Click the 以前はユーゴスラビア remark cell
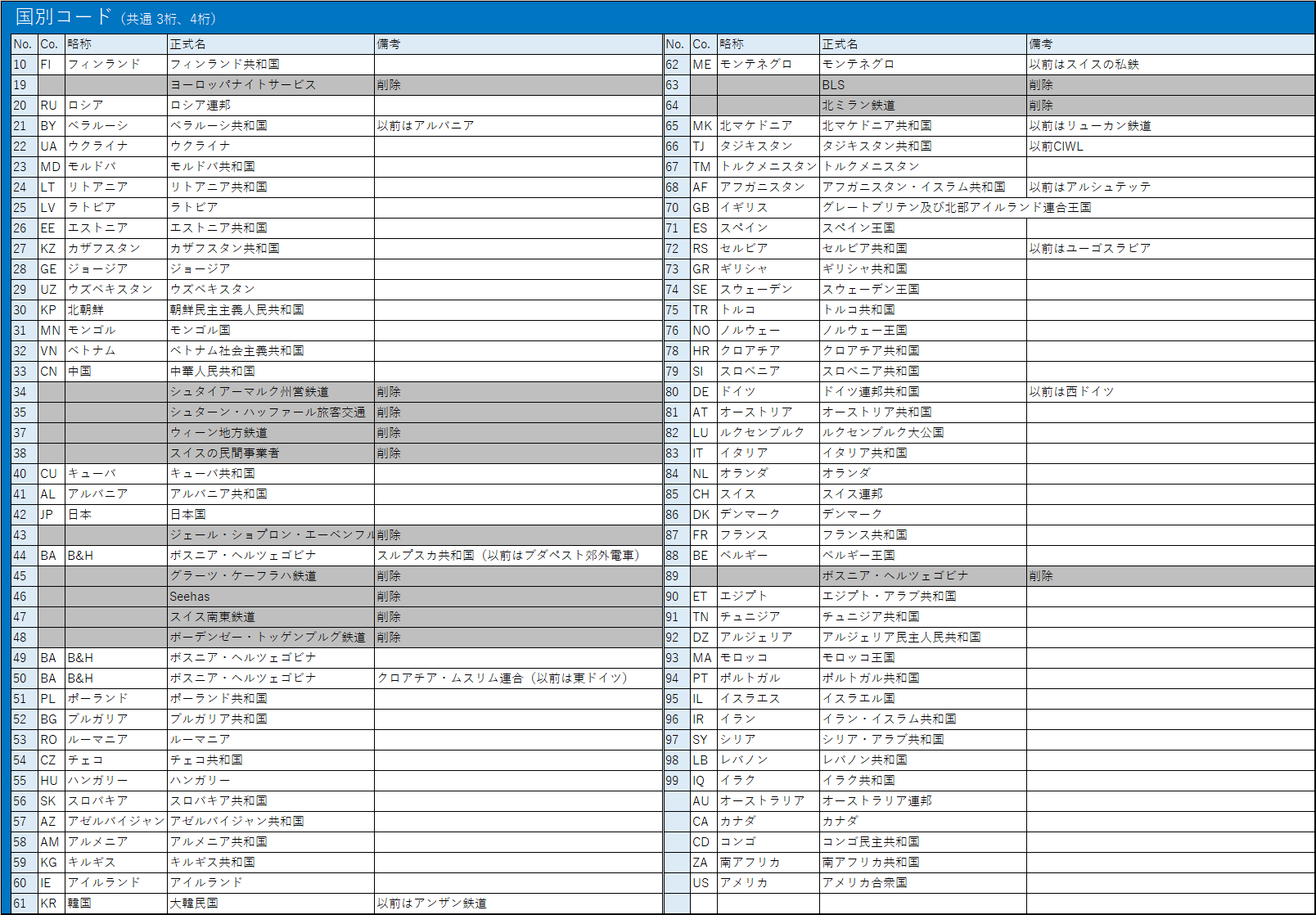Screen dimensions: 1316x915 1170,248
